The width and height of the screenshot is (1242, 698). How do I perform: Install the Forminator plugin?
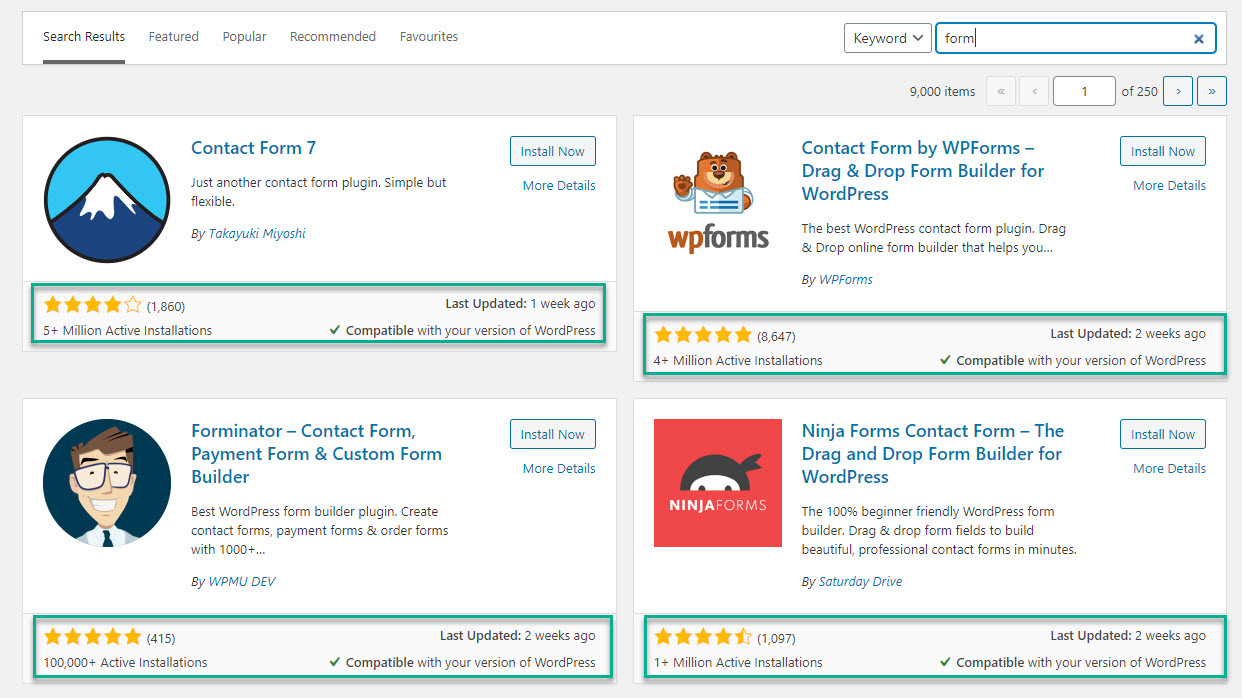pyautogui.click(x=553, y=434)
